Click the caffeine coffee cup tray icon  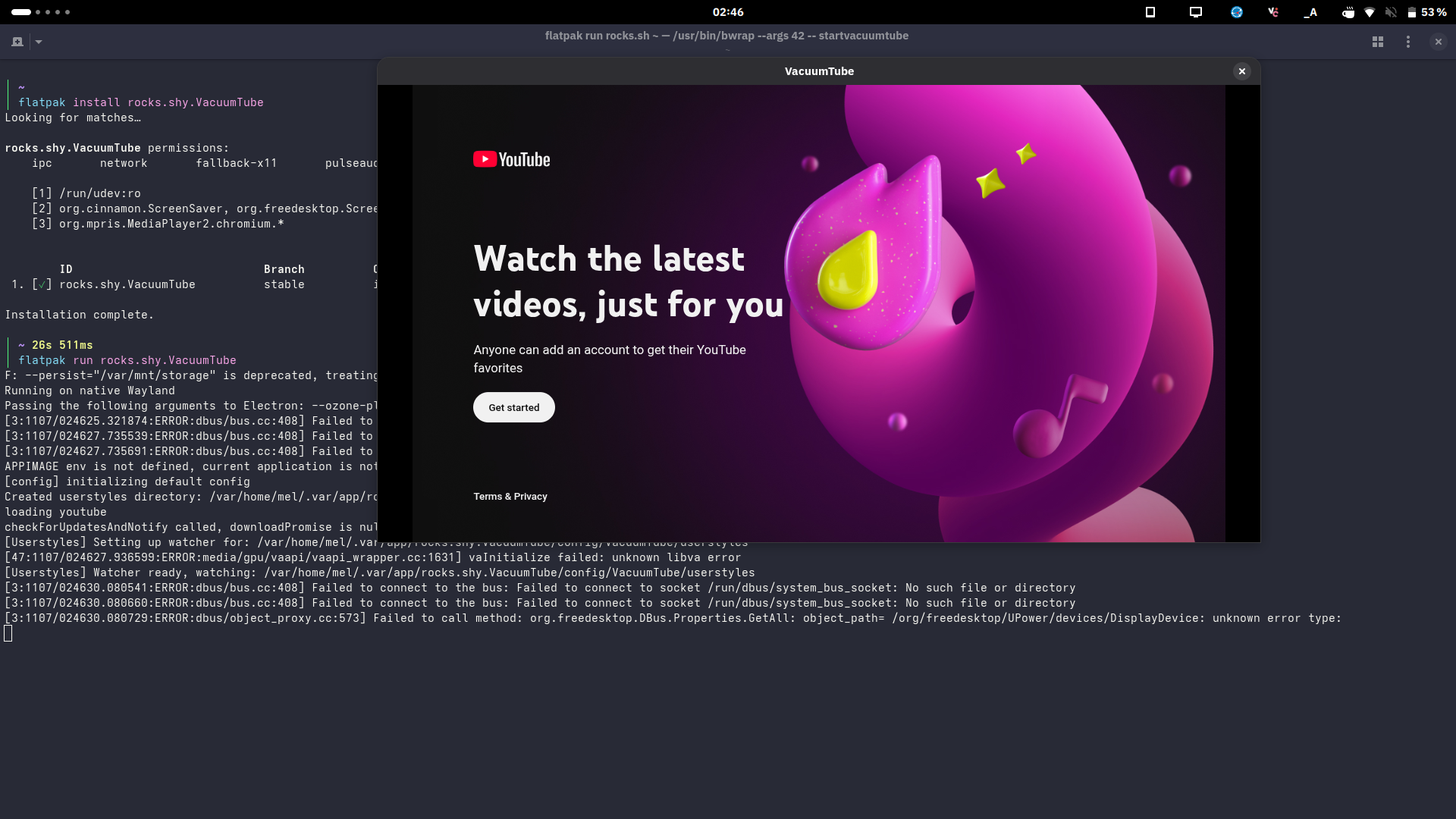[1348, 12]
